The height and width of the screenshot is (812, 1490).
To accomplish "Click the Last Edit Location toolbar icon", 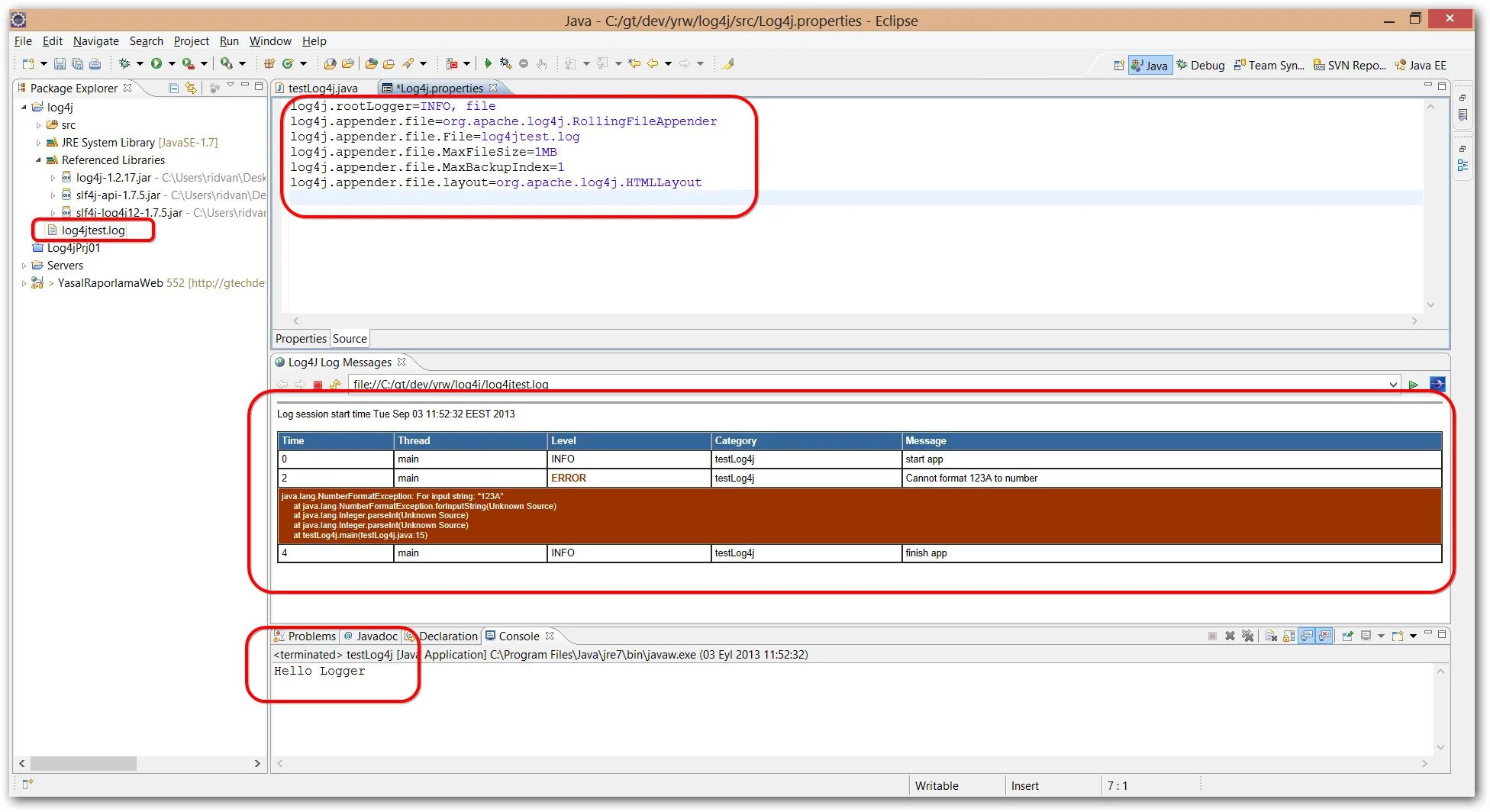I will coord(634,64).
